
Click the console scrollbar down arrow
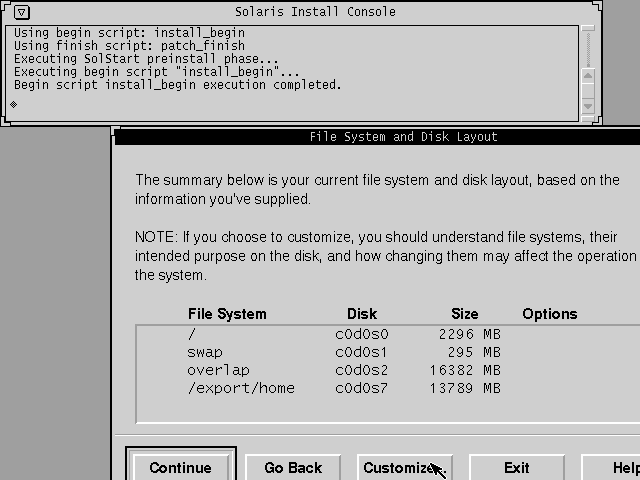coord(588,106)
